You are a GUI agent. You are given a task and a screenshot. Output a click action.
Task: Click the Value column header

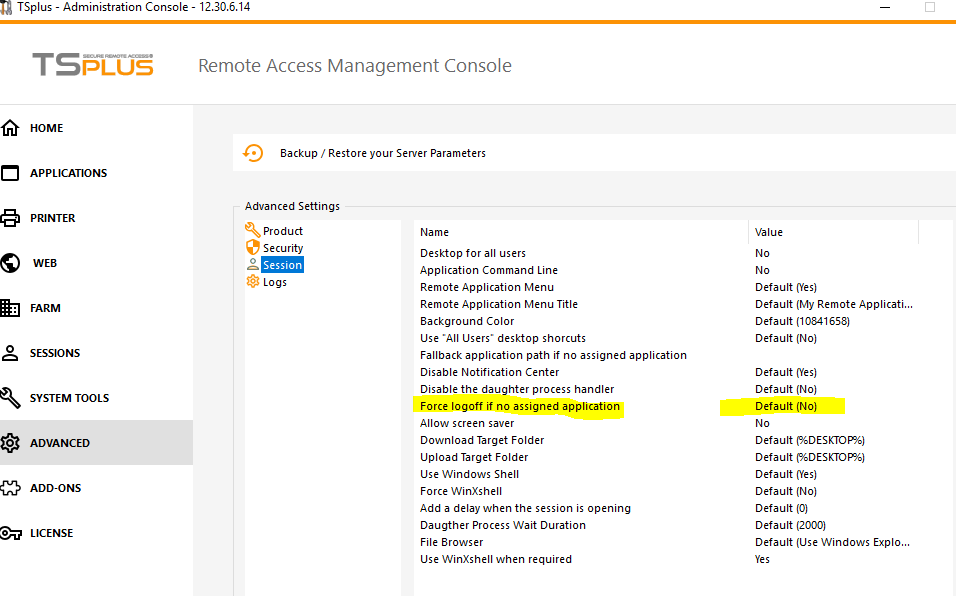tap(769, 232)
